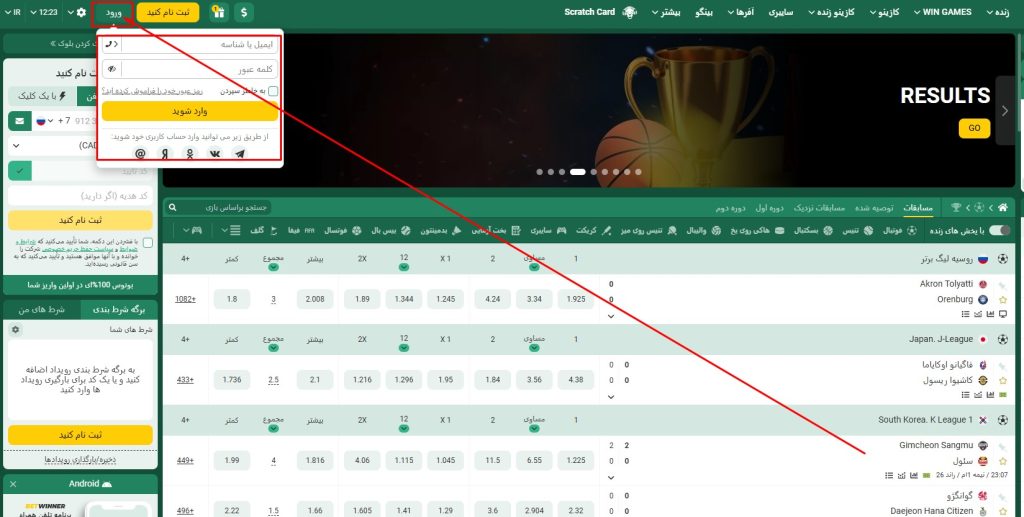
Task: Close the Android app panel
Action: [13, 484]
